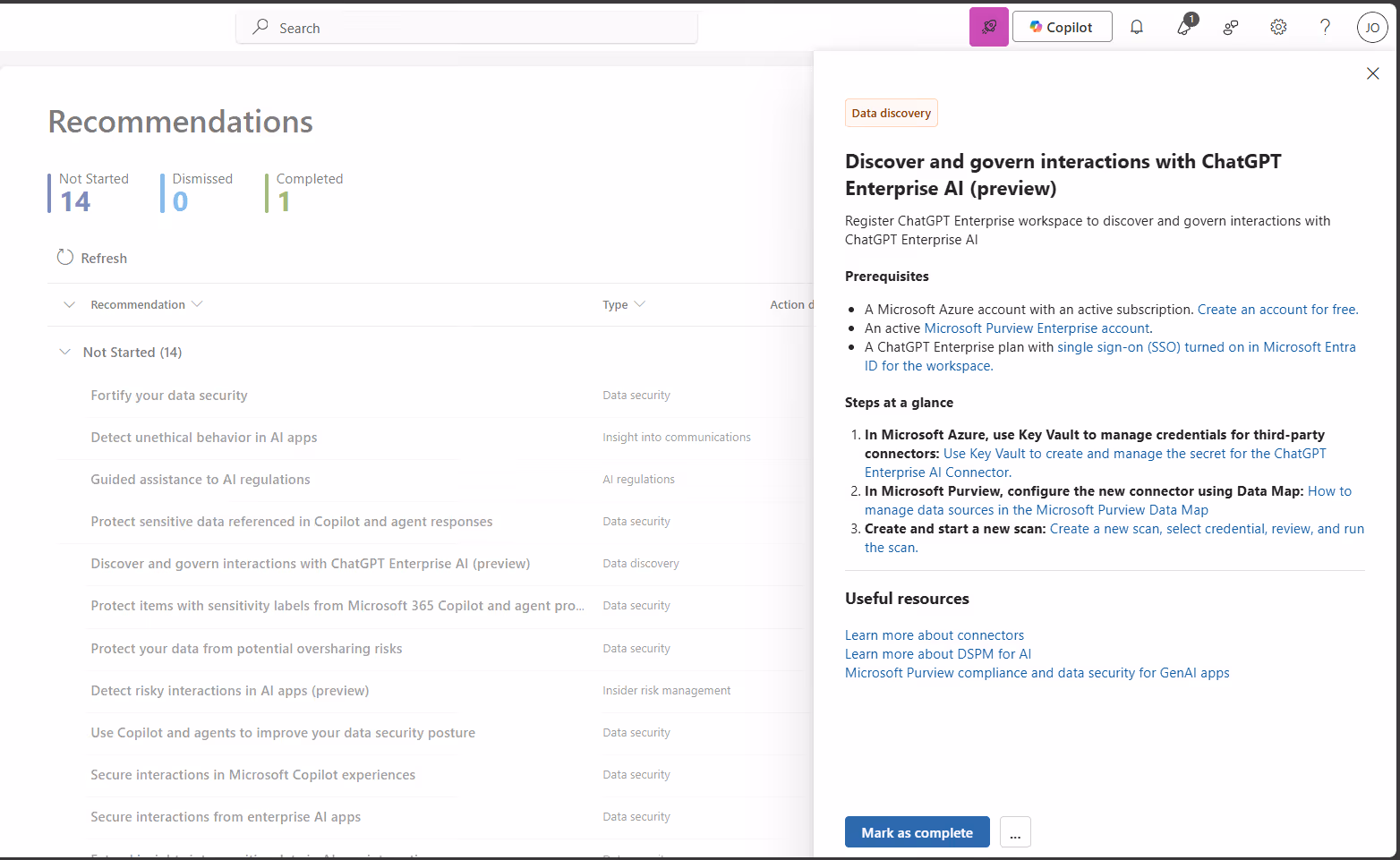Open the settings gear
The height and width of the screenshot is (860, 1400).
click(x=1278, y=28)
